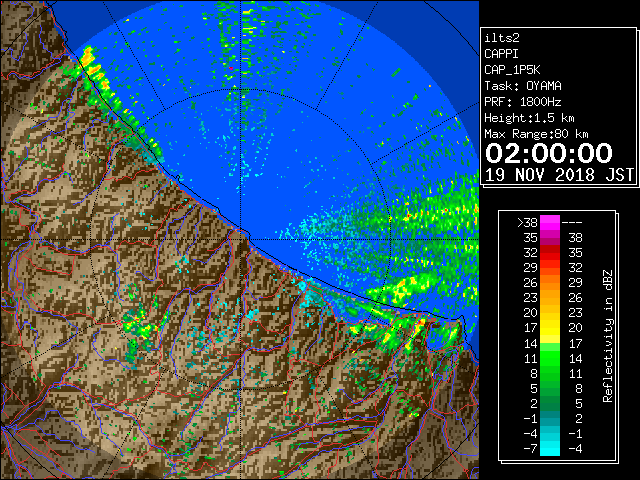
Task: Select the '-7' legend value
Action: coord(530,449)
